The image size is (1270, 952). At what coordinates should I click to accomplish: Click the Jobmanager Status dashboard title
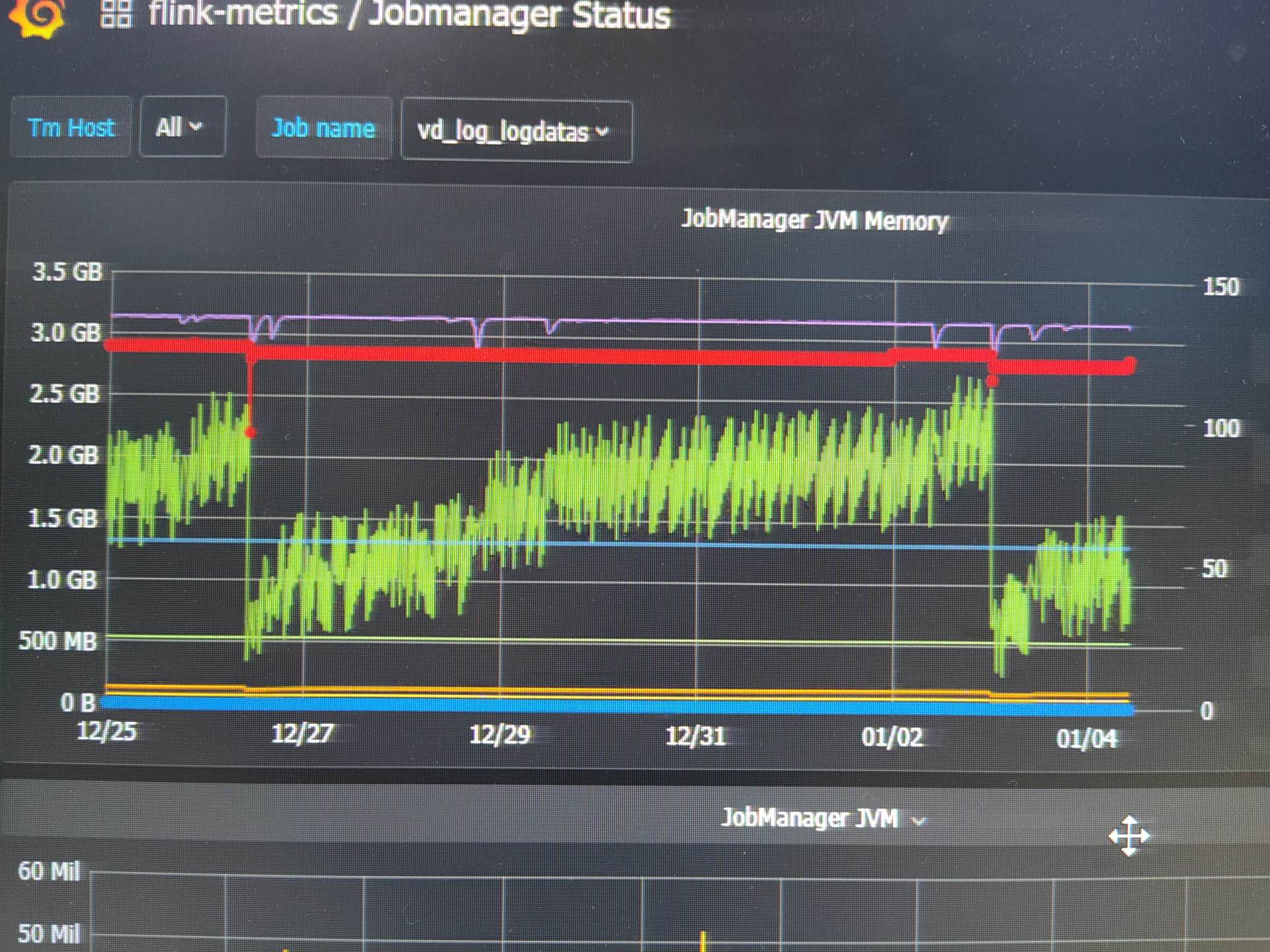(x=519, y=15)
